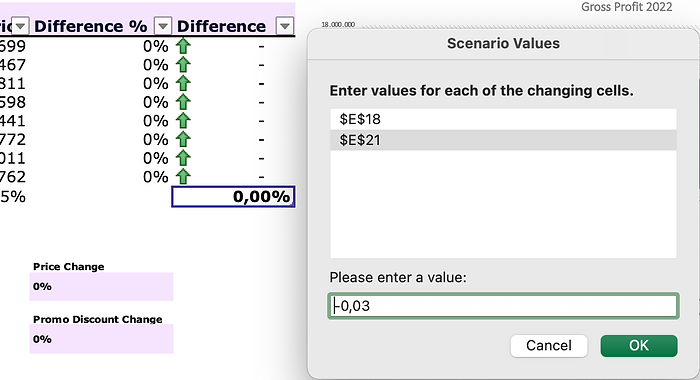The width and height of the screenshot is (700, 380).
Task: Select the green arrow in the 762 row
Action: click(x=183, y=177)
